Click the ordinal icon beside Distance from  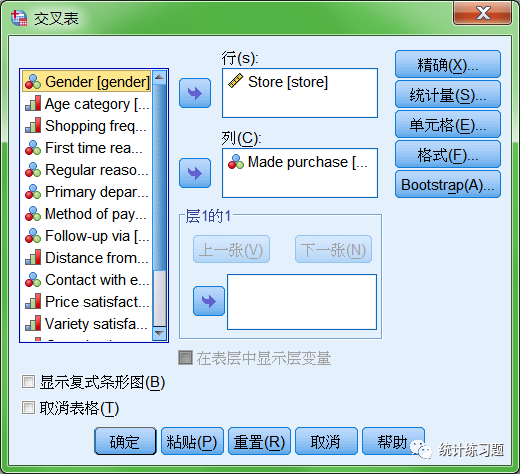coord(33,258)
